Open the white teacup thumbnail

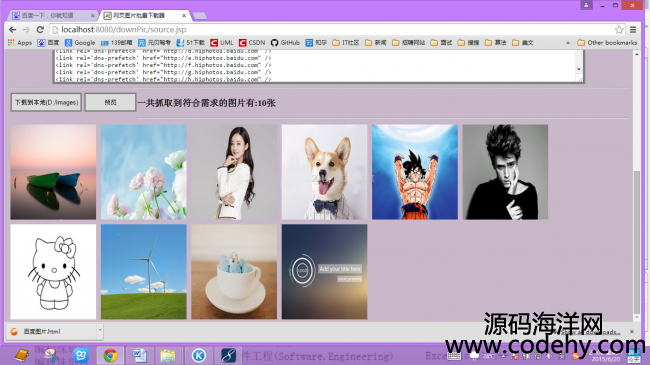coord(234,272)
